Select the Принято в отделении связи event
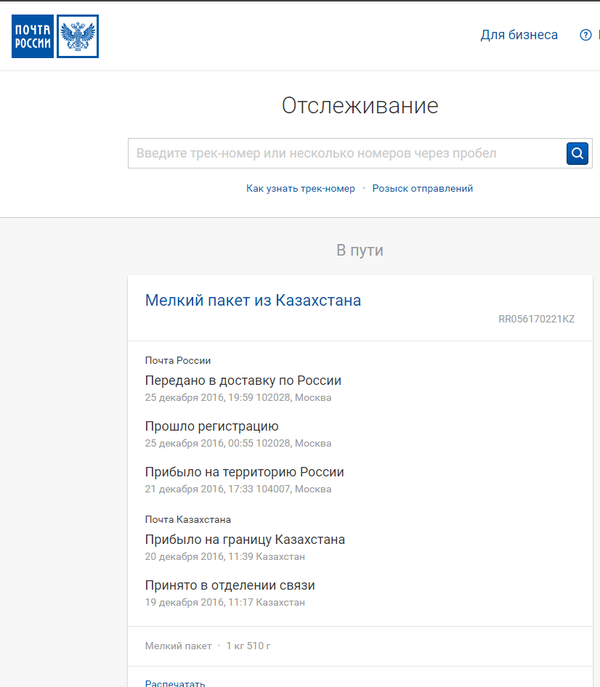 tap(229, 585)
